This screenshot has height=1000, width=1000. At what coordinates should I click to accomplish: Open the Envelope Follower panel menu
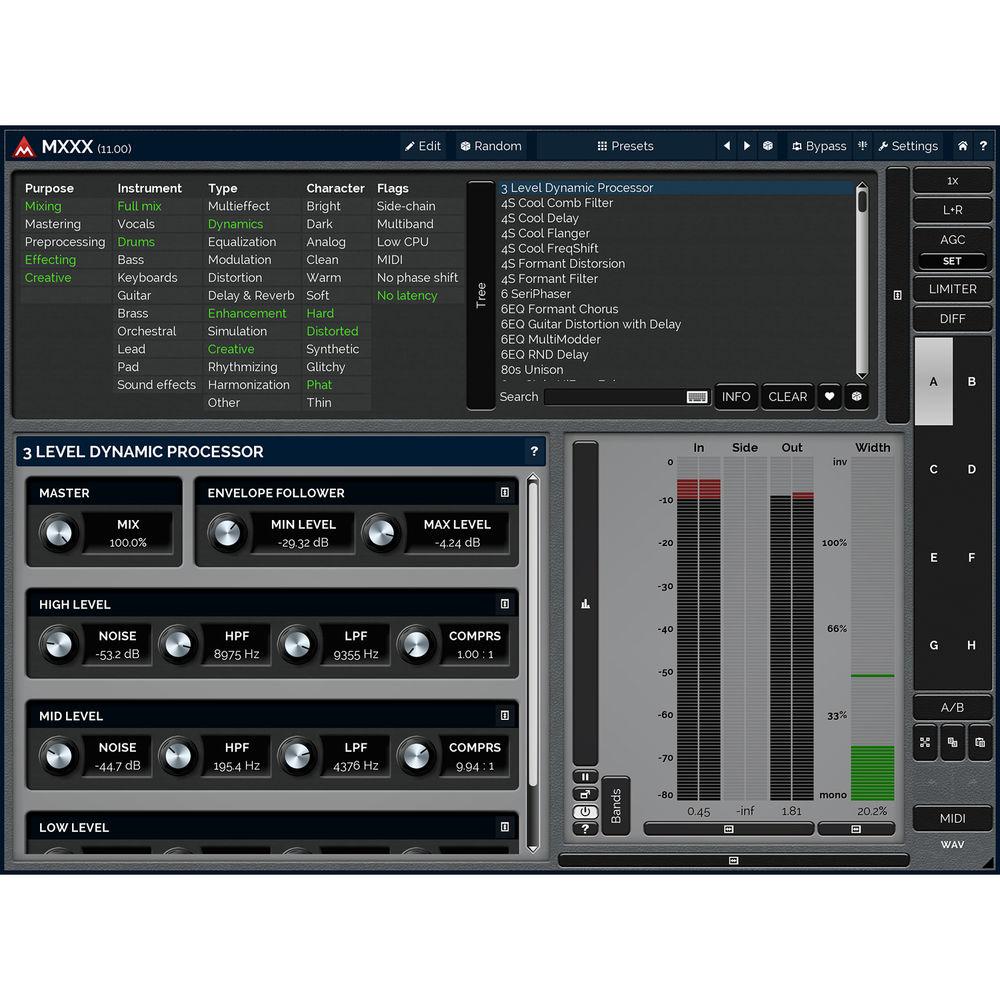pos(504,493)
